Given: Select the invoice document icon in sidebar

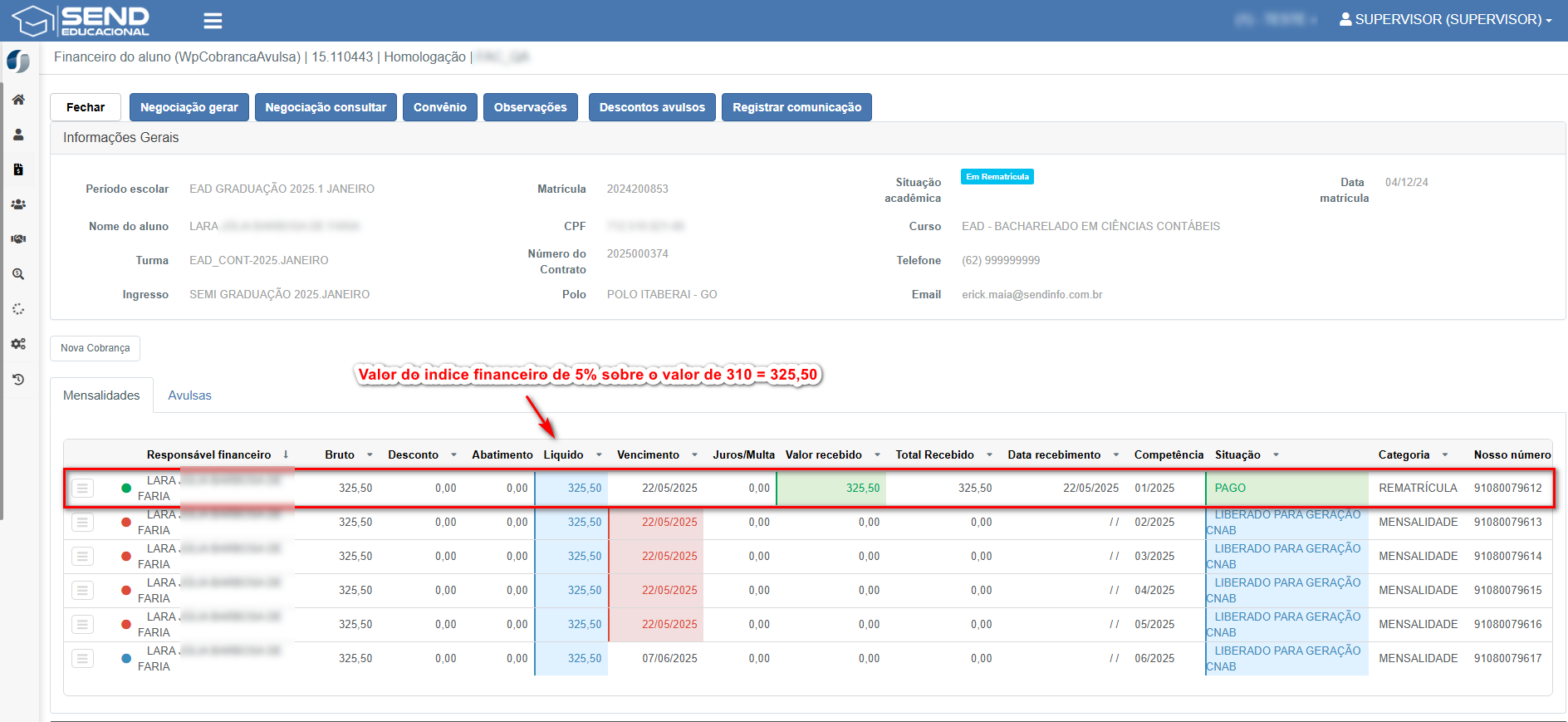Looking at the screenshot, I should tap(18, 169).
